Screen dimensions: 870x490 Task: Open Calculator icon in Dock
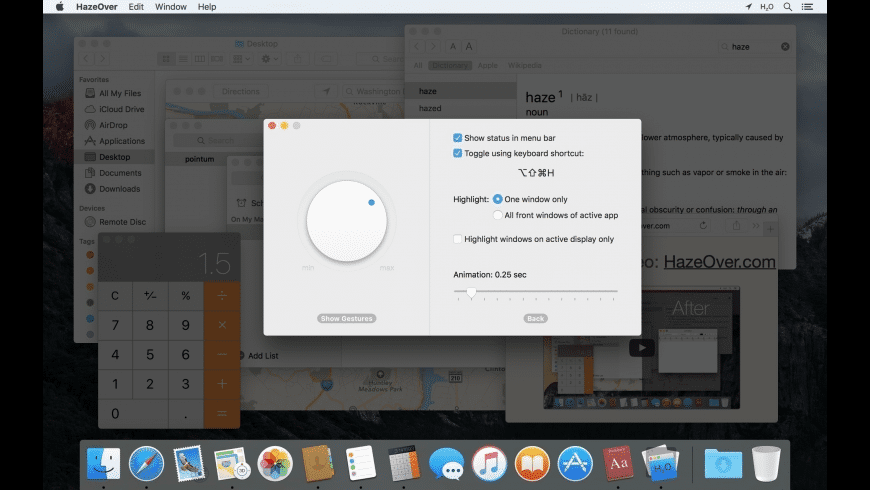pyautogui.click(x=403, y=463)
